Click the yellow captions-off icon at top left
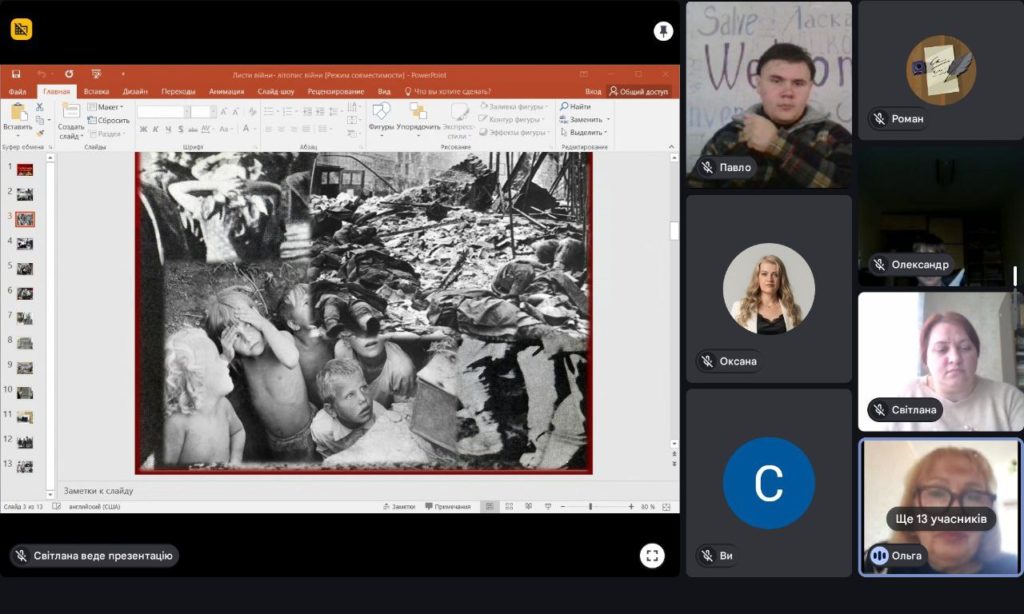 tap(21, 29)
